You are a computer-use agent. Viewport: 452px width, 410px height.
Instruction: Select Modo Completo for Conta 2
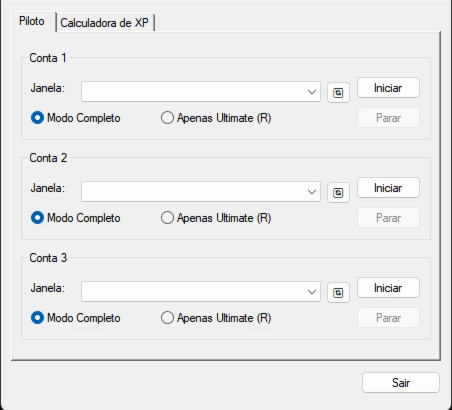pyautogui.click(x=75, y=218)
